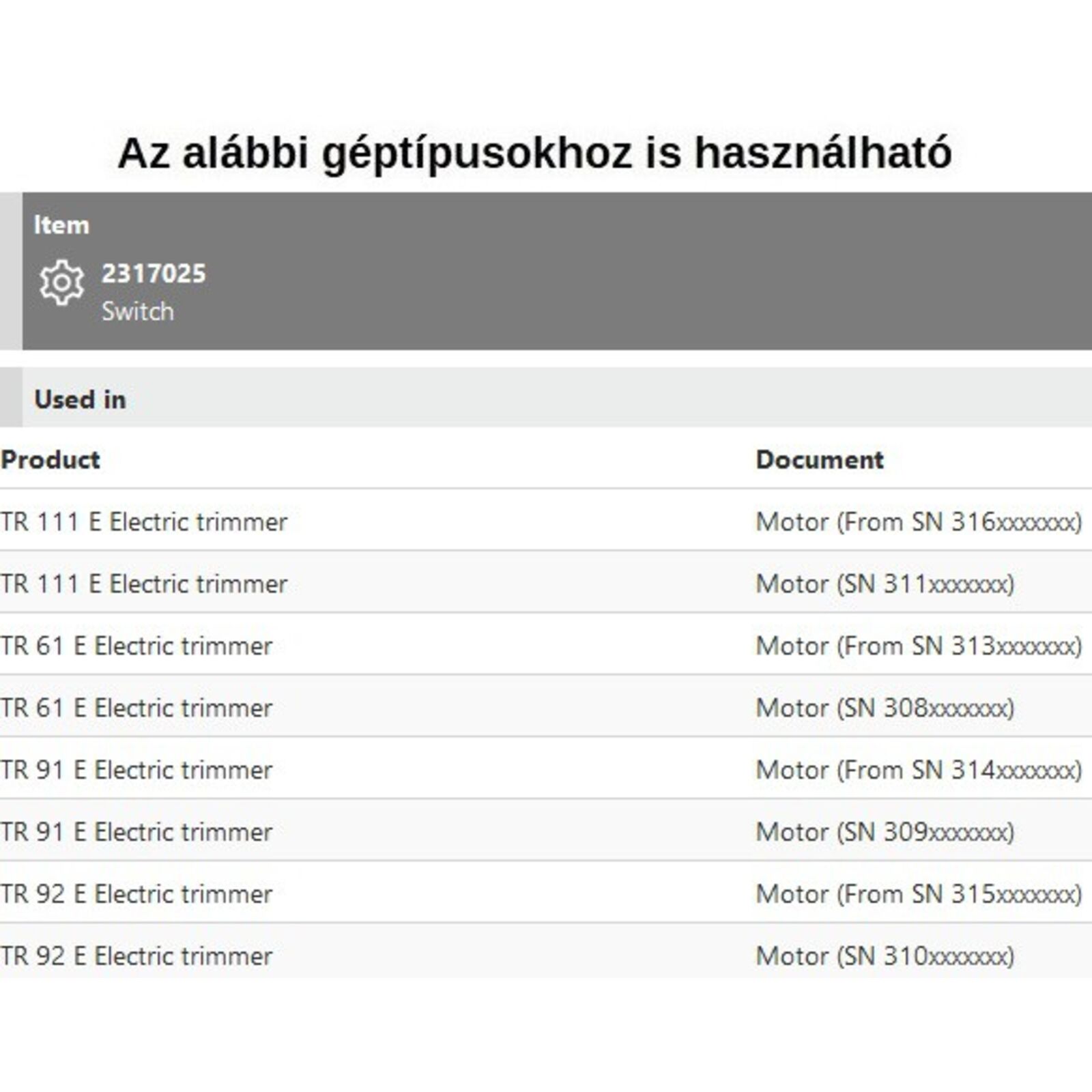The image size is (1092, 1092).
Task: Click the Switch item description
Action: tap(138, 312)
